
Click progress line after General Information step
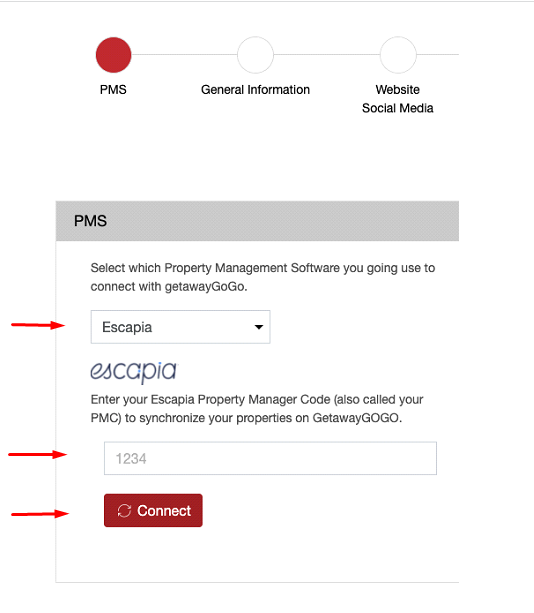[x=326, y=55]
